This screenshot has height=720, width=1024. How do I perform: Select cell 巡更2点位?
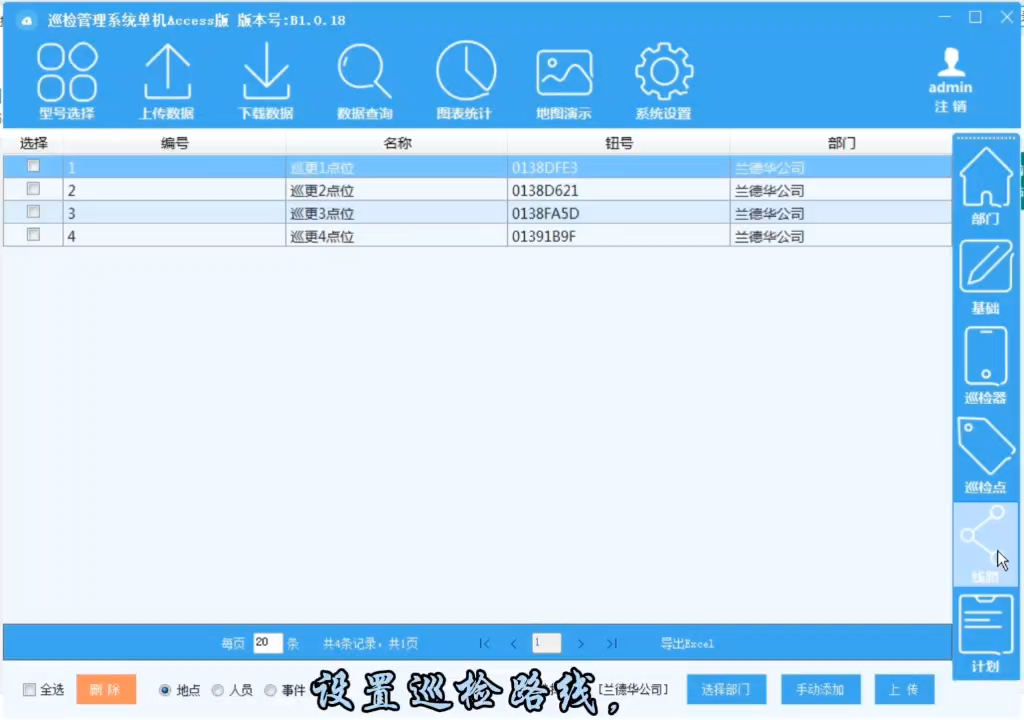pyautogui.click(x=396, y=190)
